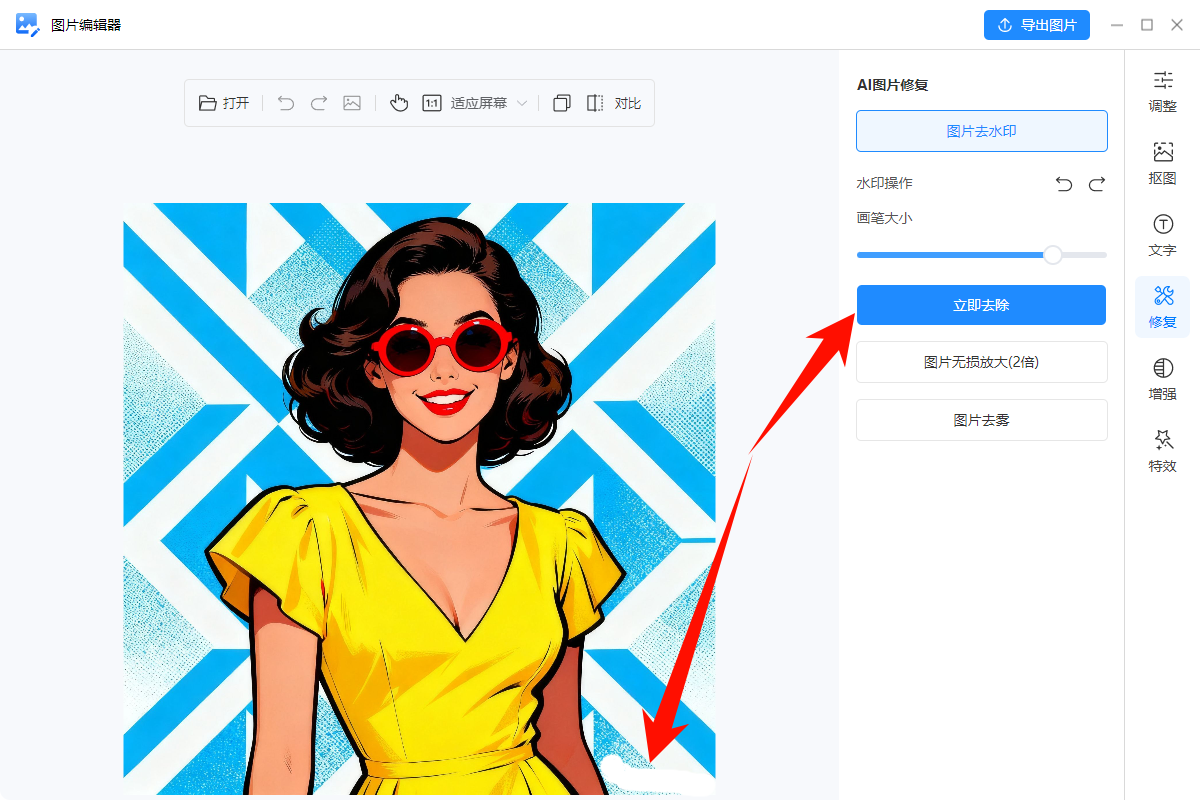Expand the 适应屏幕 zoom dropdown
Screen dimensions: 1200x800
pyautogui.click(x=521, y=103)
